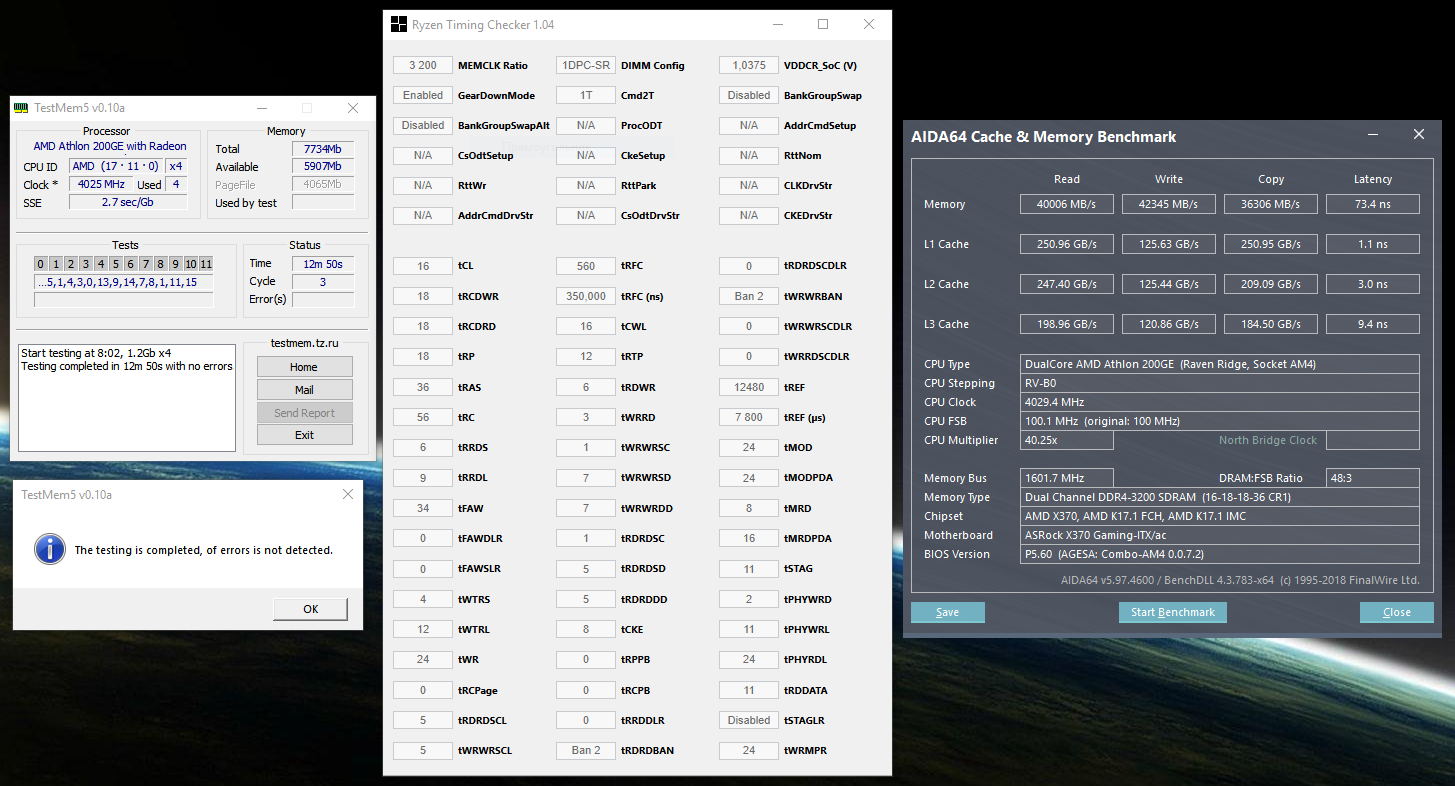Click the tWRWRBAN field showing Ban 2
The height and width of the screenshot is (786, 1455).
pyautogui.click(x=749, y=296)
